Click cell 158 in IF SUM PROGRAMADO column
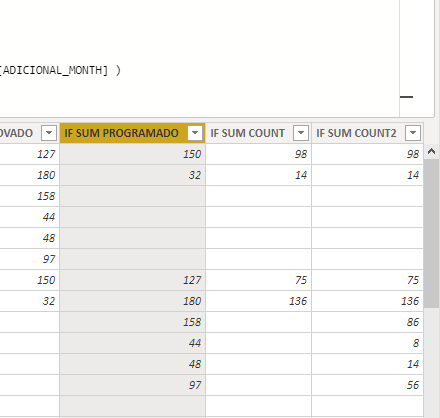This screenshot has height=418, width=440. 132,322
